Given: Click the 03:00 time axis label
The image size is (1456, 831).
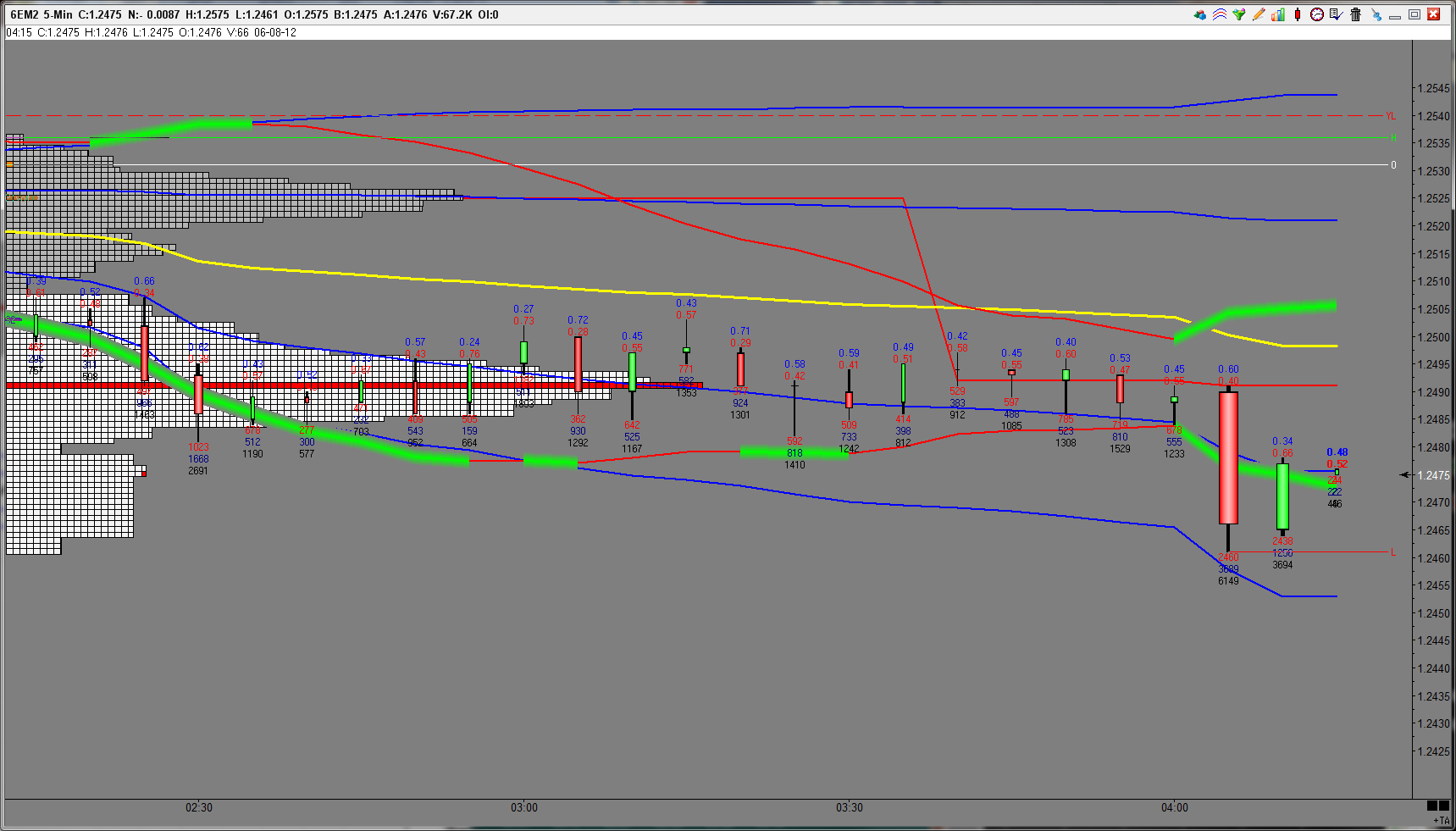Looking at the screenshot, I should click(x=524, y=807).
